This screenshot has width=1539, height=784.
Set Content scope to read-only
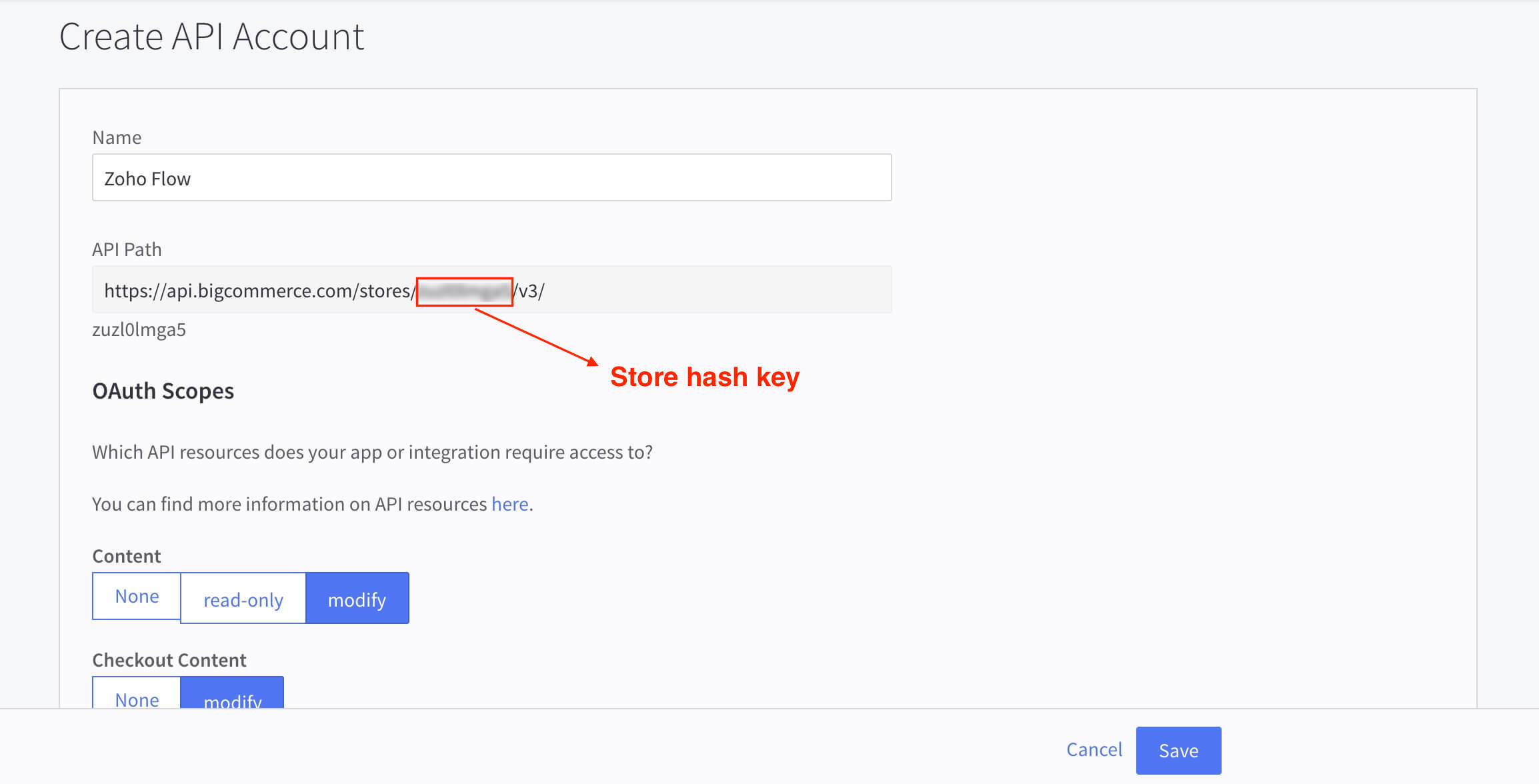click(x=243, y=599)
